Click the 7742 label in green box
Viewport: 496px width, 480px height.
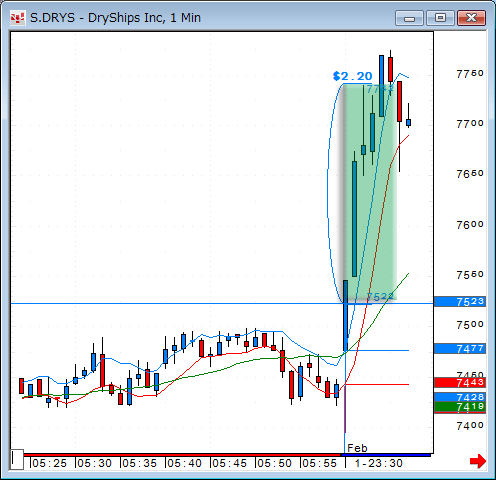coord(380,89)
